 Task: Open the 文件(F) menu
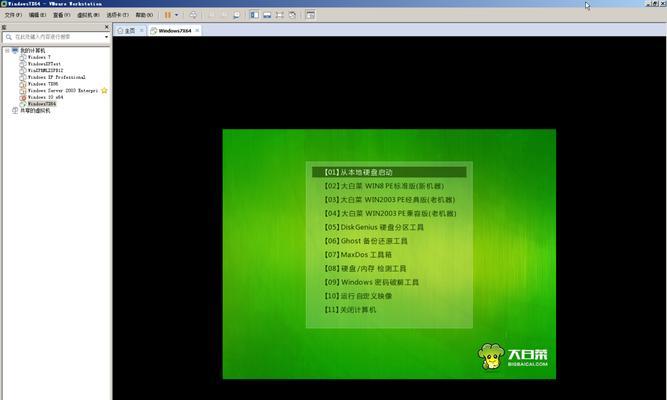[x=13, y=15]
